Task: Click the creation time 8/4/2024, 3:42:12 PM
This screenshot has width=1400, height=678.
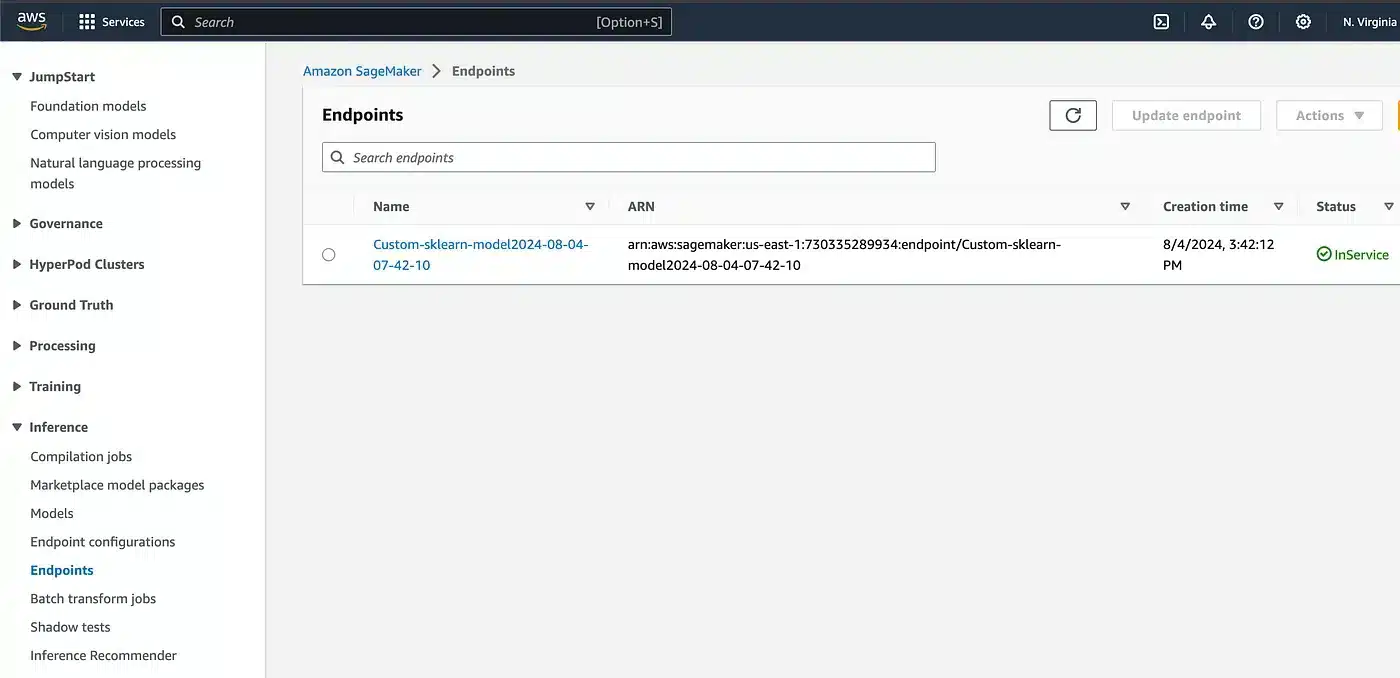Action: coord(1218,255)
